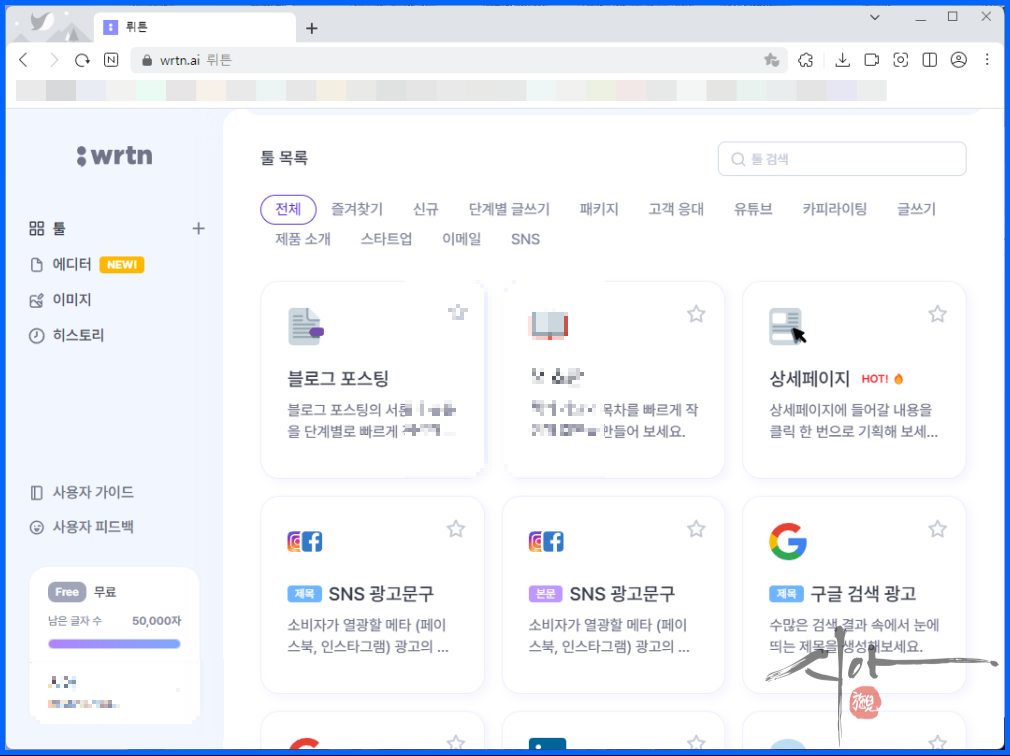Screen dimensions: 1010x756
Task: Select the 유튜브 tab
Action: click(753, 209)
